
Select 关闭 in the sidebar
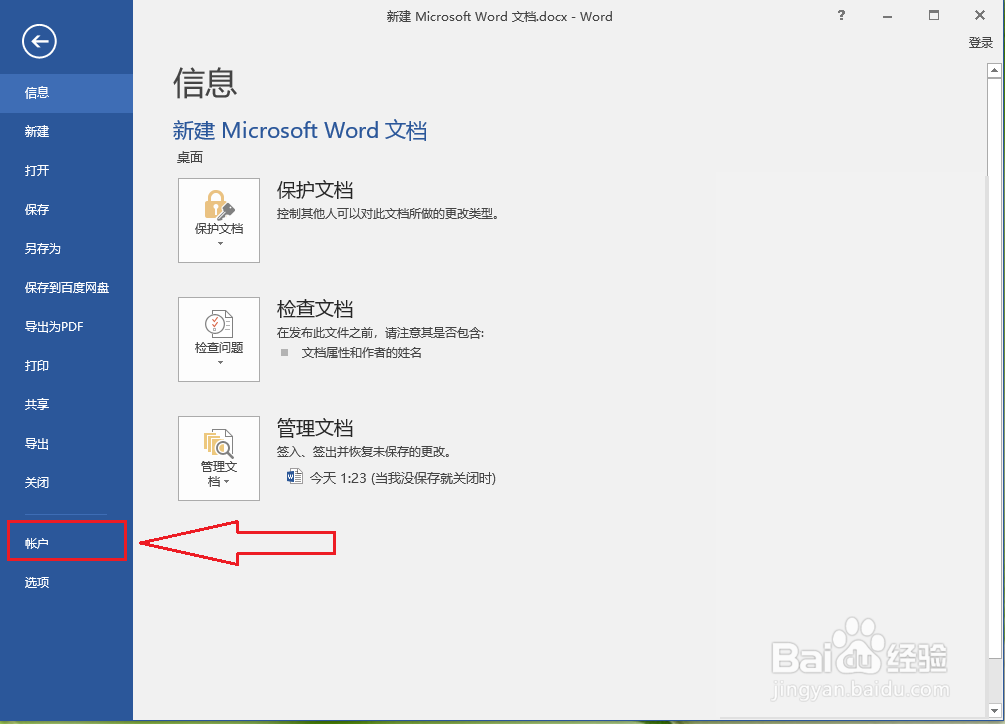coord(67,482)
